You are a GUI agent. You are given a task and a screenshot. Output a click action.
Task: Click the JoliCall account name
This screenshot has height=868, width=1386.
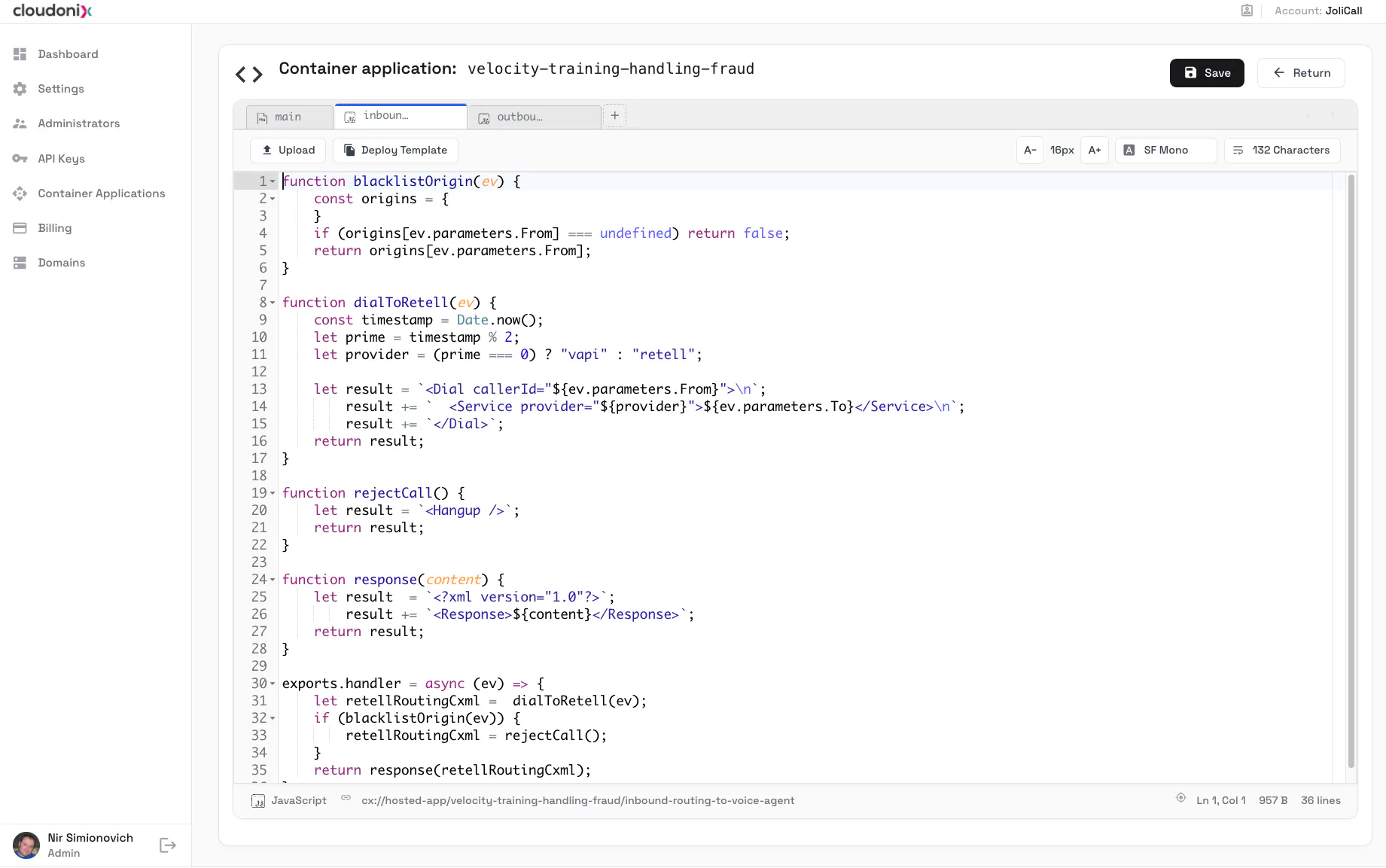coord(1344,11)
